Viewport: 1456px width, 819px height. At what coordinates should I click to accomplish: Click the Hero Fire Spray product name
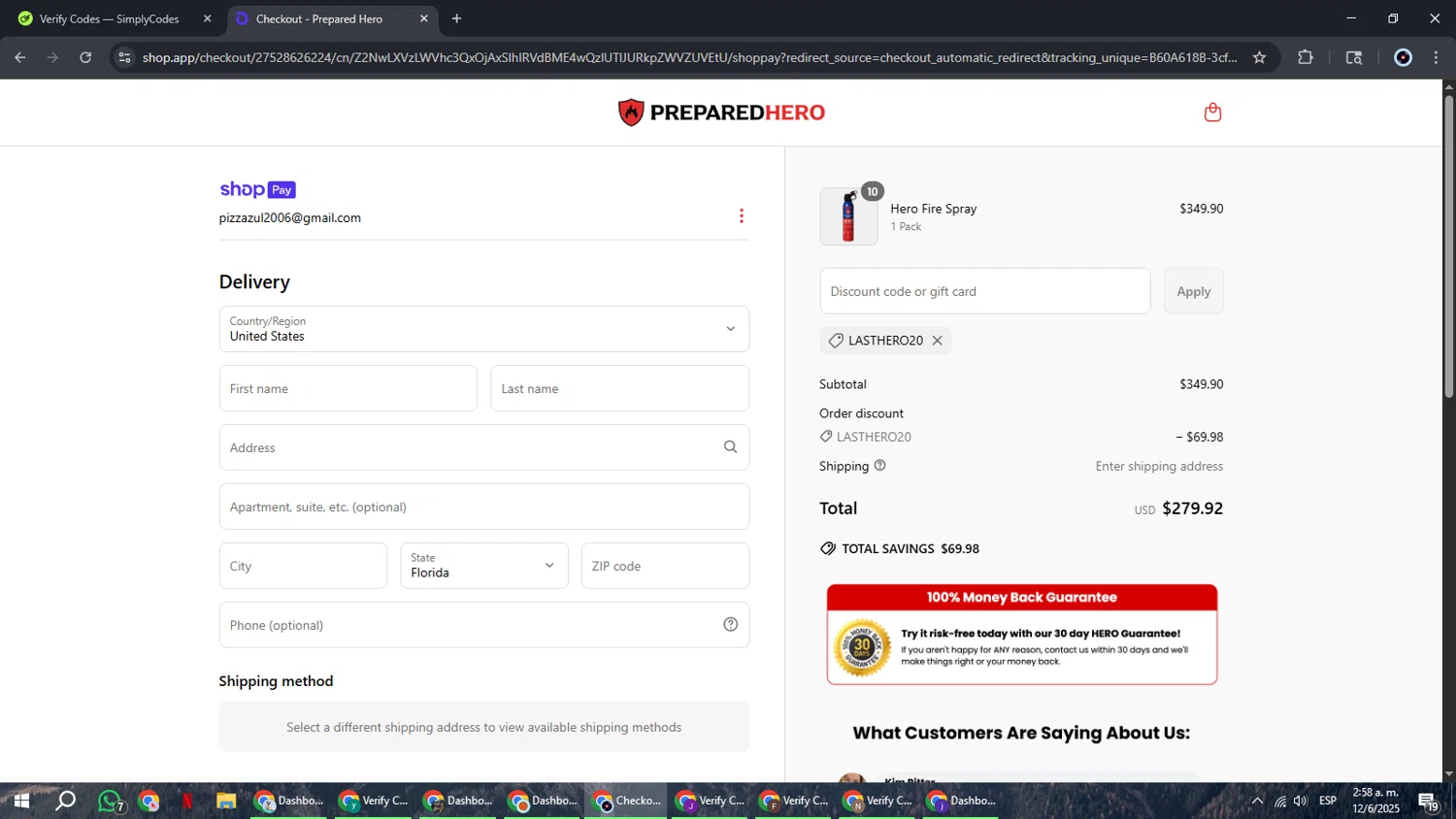coord(934,209)
